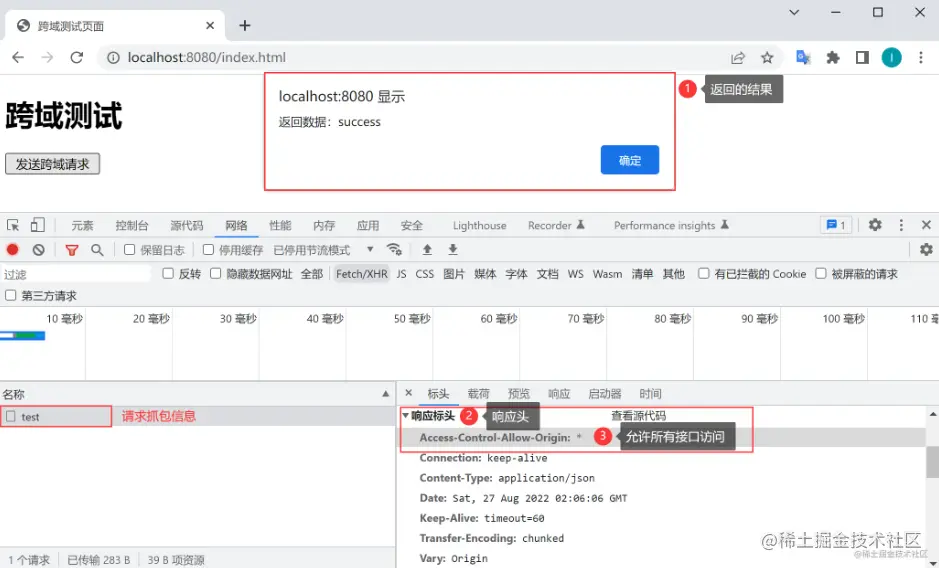Switch to the Performance insights tab

[x=671, y=225]
